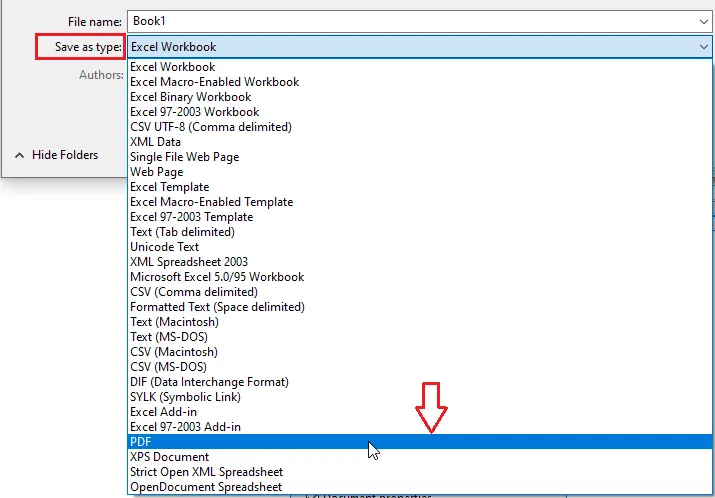Choose CSV UTF-8 (Comma delimited)
The width and height of the screenshot is (715, 498).
[420, 127]
